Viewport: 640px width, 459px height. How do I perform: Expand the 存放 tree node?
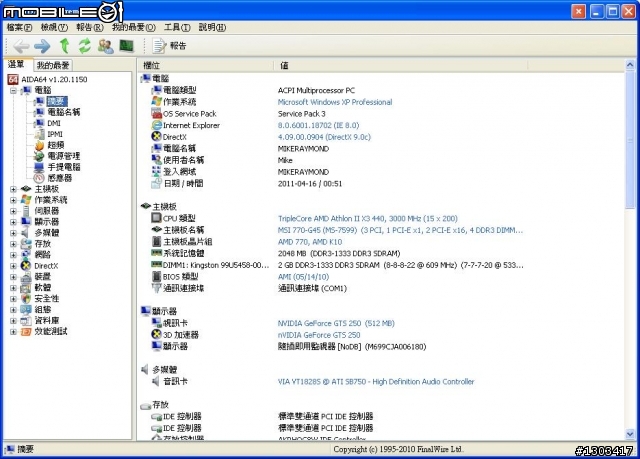coord(13,244)
